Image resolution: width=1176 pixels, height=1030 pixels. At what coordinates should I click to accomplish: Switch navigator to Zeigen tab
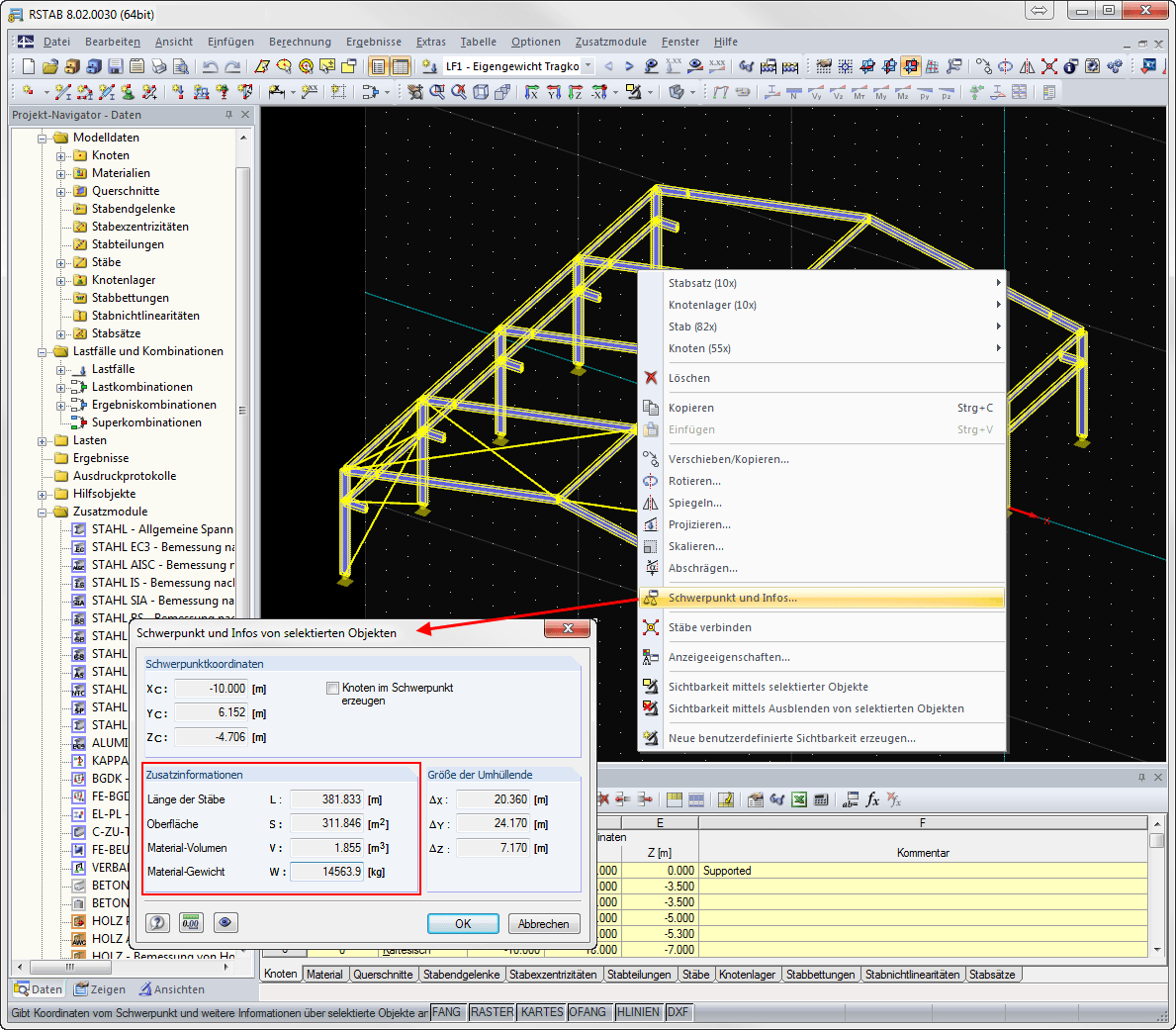[100, 989]
